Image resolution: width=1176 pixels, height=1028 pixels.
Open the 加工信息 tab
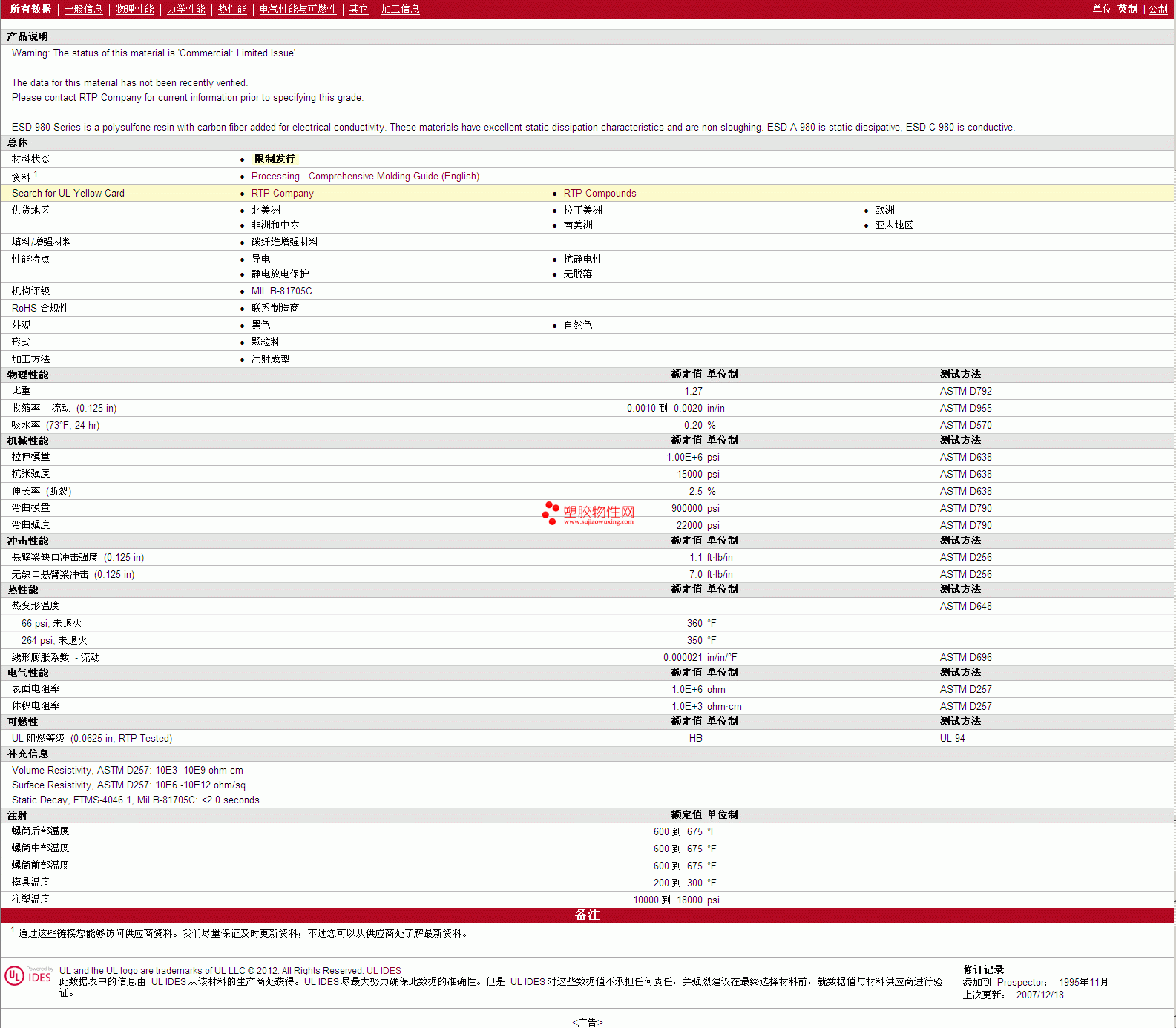[401, 9]
